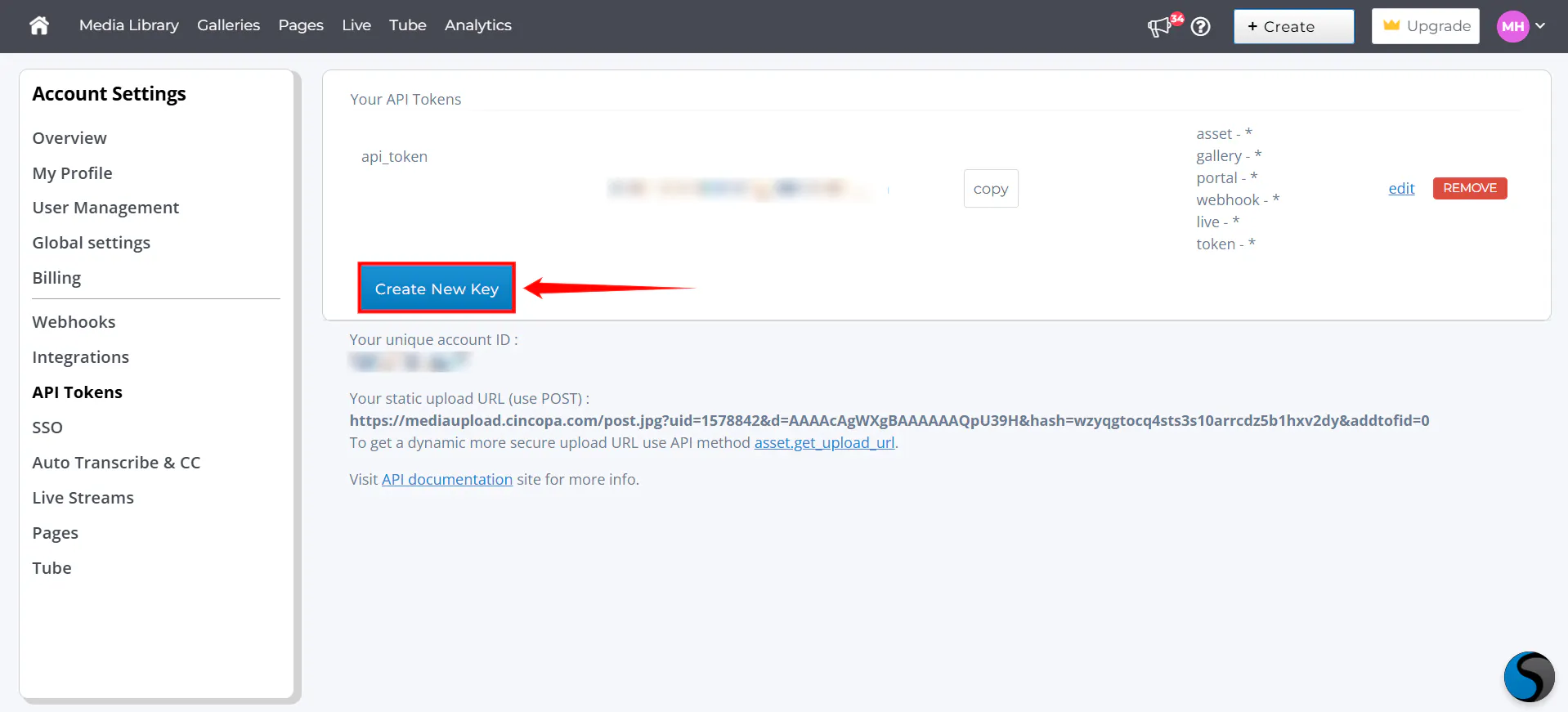
Task: Create a new API key
Action: (x=437, y=289)
